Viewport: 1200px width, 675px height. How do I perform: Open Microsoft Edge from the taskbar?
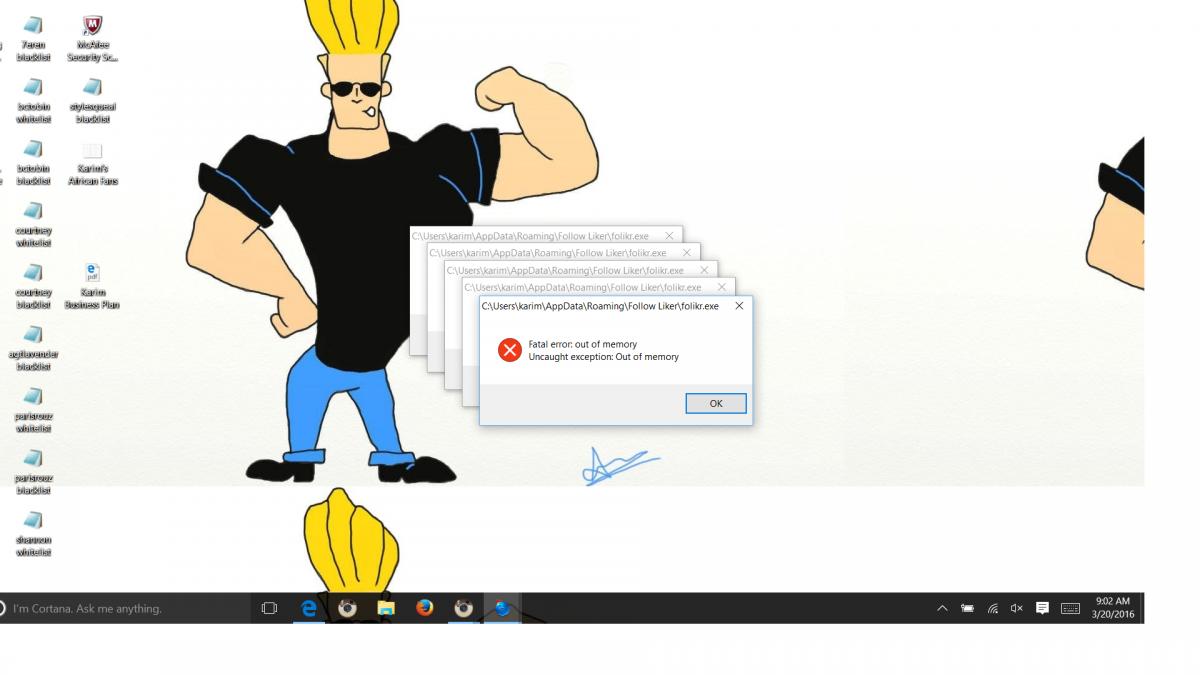coord(308,608)
